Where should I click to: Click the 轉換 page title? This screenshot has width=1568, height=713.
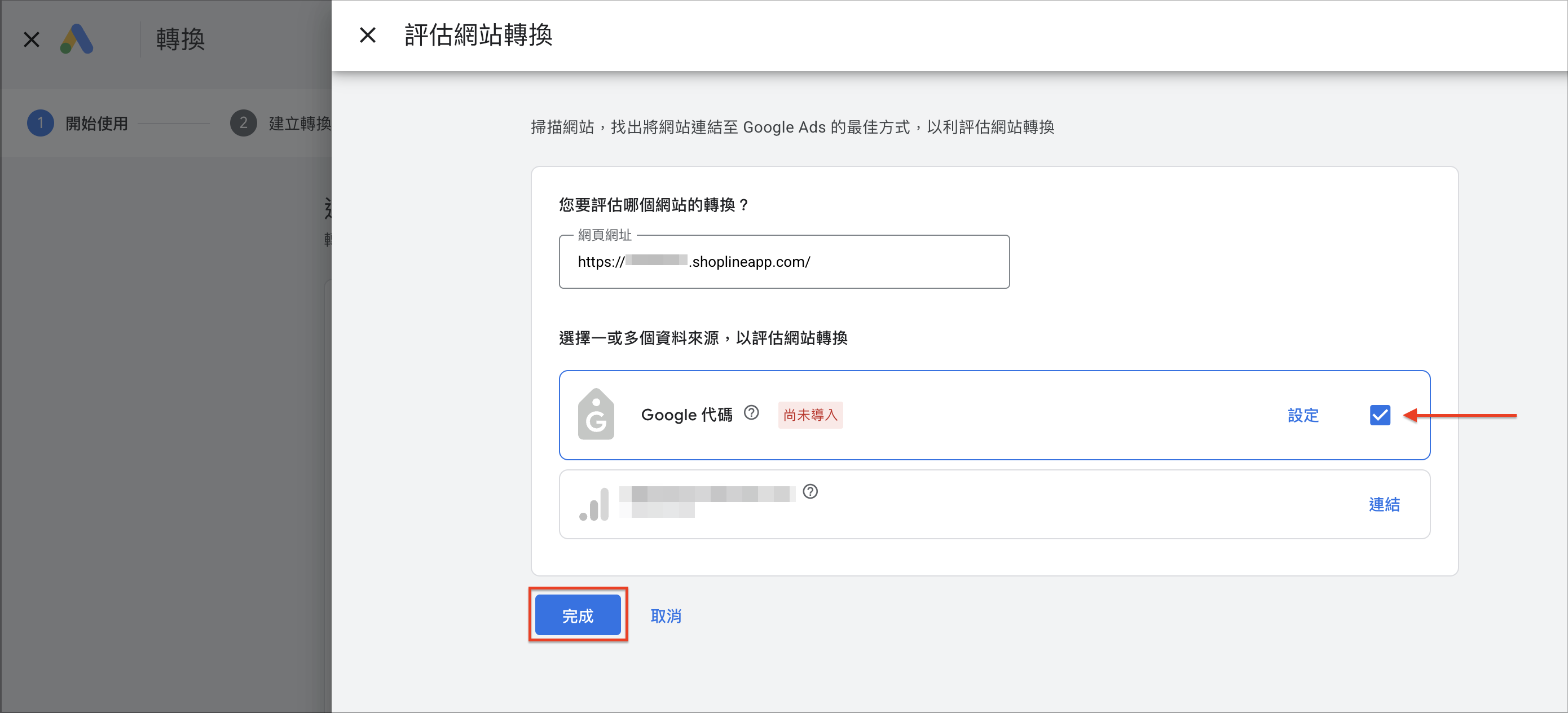tap(180, 39)
